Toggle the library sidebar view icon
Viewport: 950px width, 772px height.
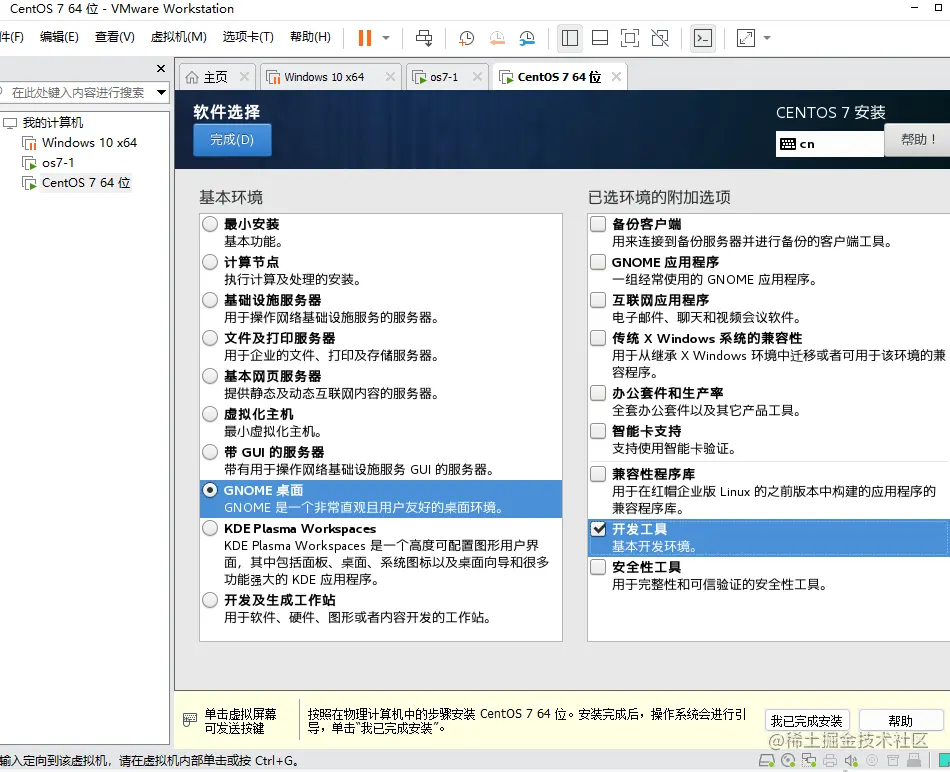coord(570,38)
